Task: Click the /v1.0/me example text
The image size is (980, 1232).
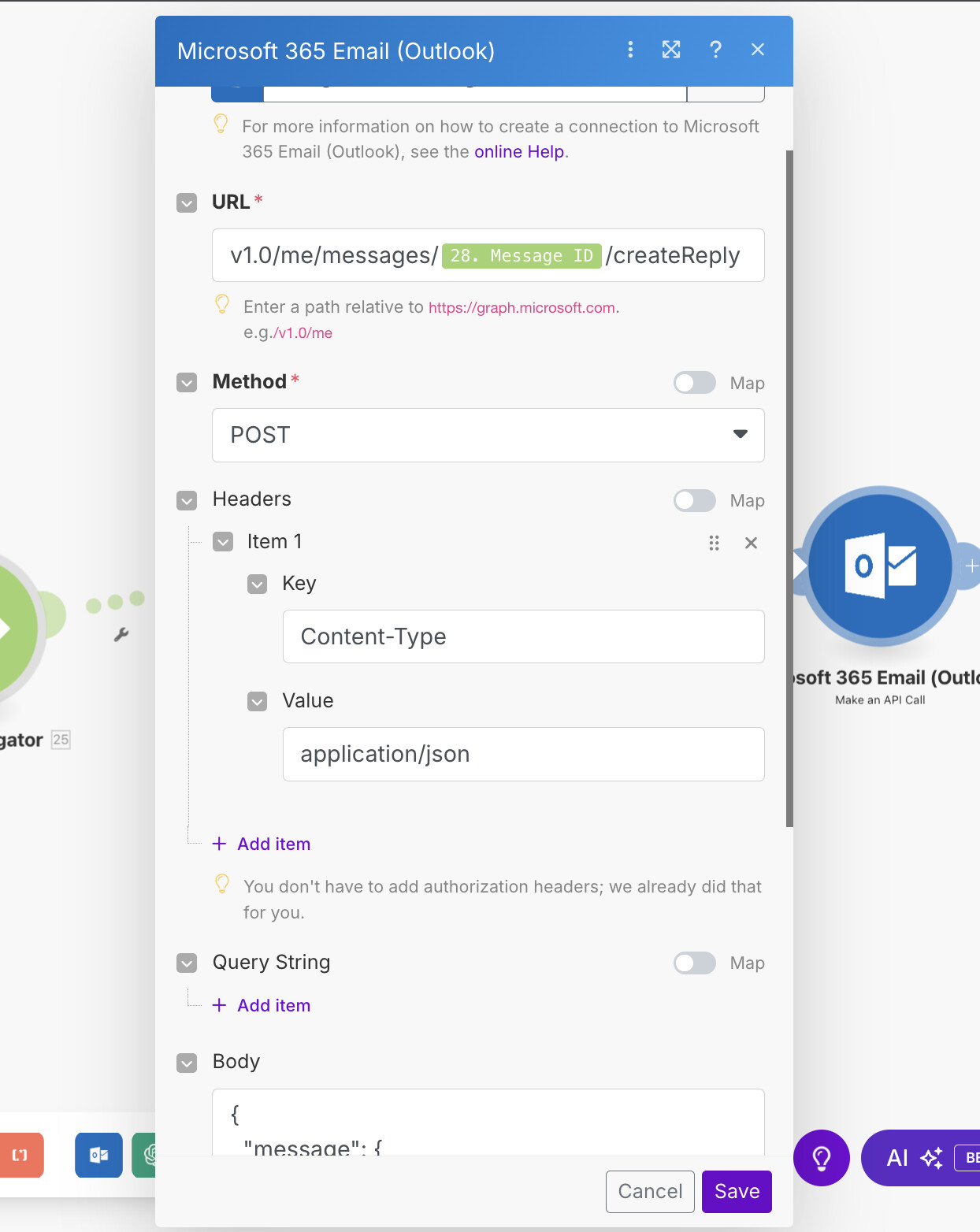Action: point(303,333)
